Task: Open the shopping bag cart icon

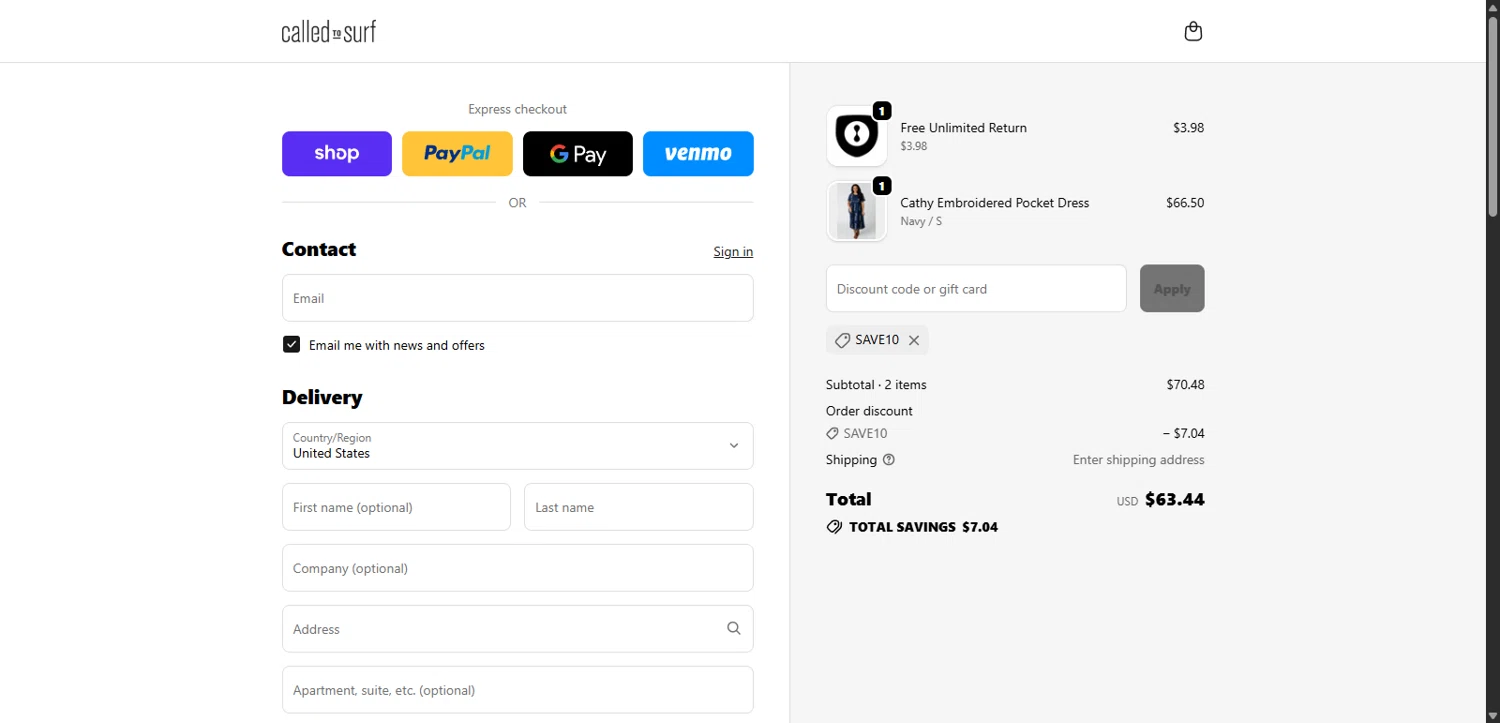Action: click(x=1193, y=31)
